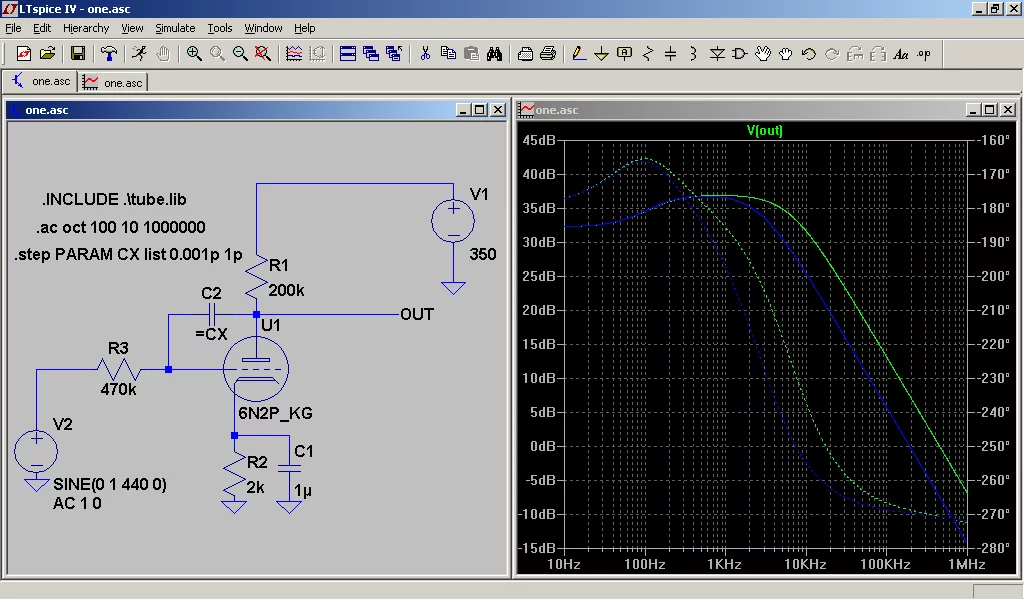Open the Control Panel hammer icon
Screen dimensions: 1024x600
coord(109,54)
